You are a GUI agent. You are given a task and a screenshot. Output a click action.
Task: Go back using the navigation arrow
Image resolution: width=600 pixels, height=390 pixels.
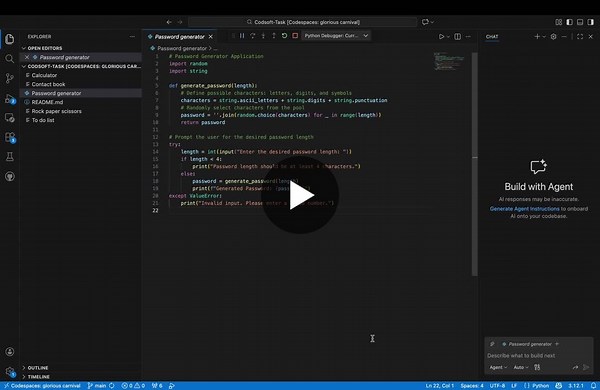169,22
